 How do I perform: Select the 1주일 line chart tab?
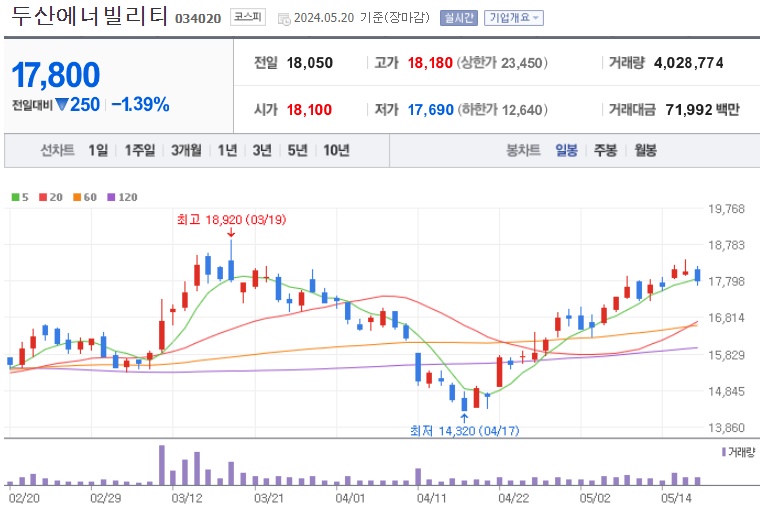tap(140, 150)
